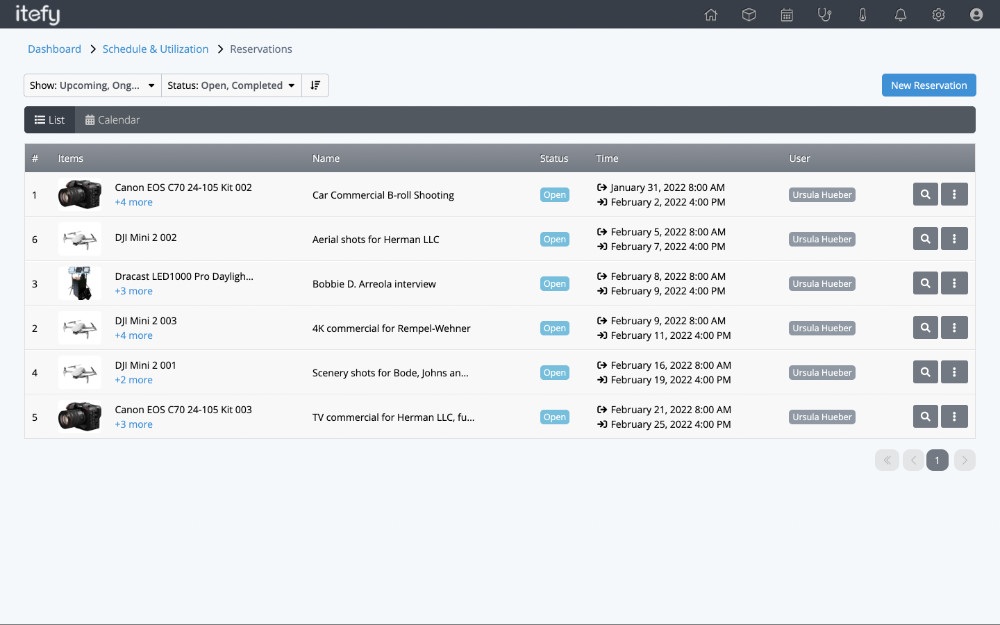Open the Show: Upcoming filter dropdown
The height and width of the screenshot is (625, 1000).
pyautogui.click(x=92, y=85)
